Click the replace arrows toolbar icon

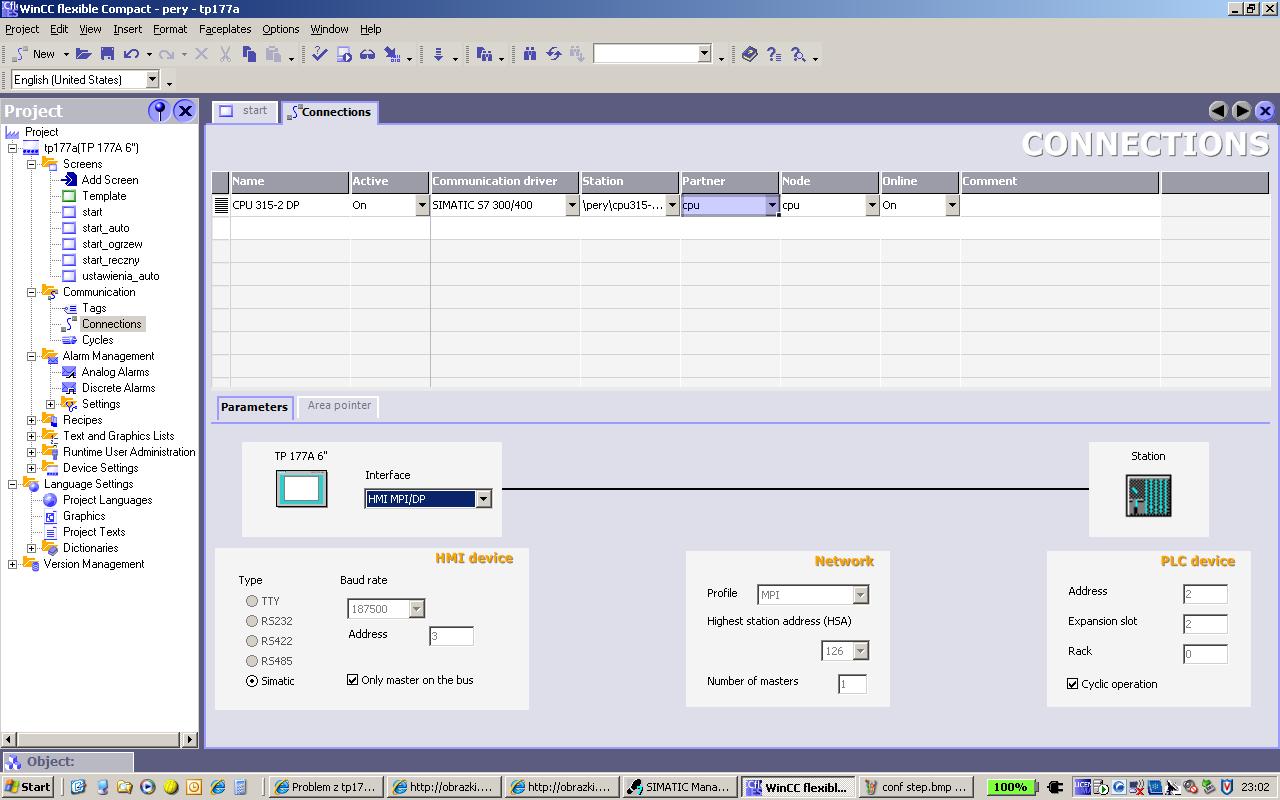[553, 54]
